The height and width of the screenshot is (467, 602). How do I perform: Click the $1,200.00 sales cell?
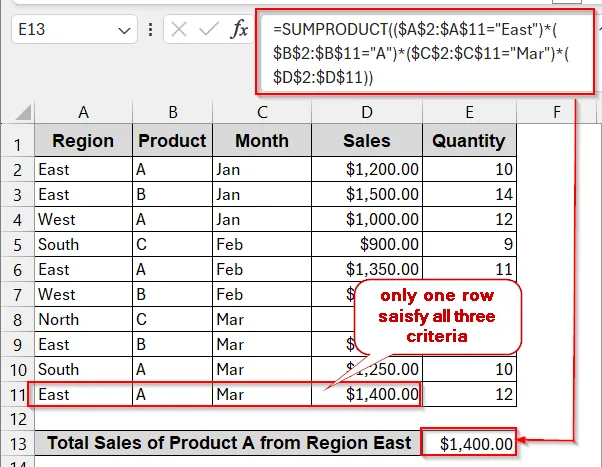(367, 169)
